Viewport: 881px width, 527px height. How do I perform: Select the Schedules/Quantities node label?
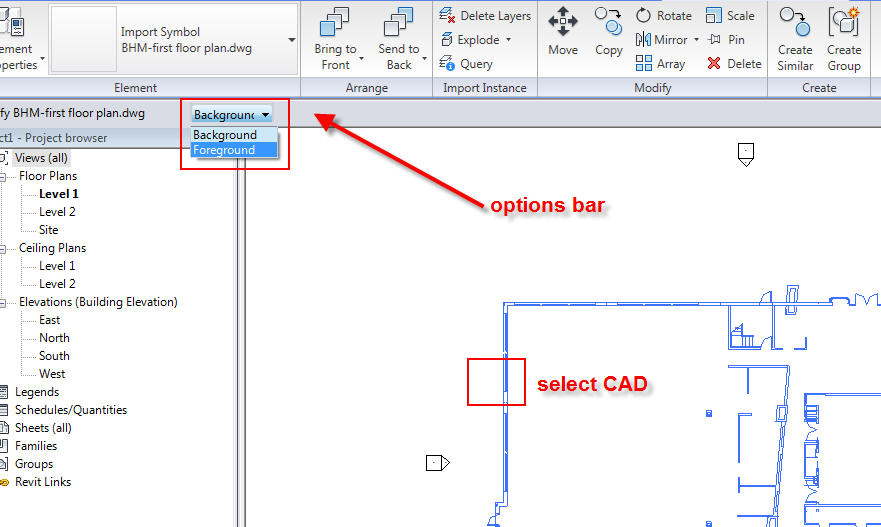click(71, 410)
